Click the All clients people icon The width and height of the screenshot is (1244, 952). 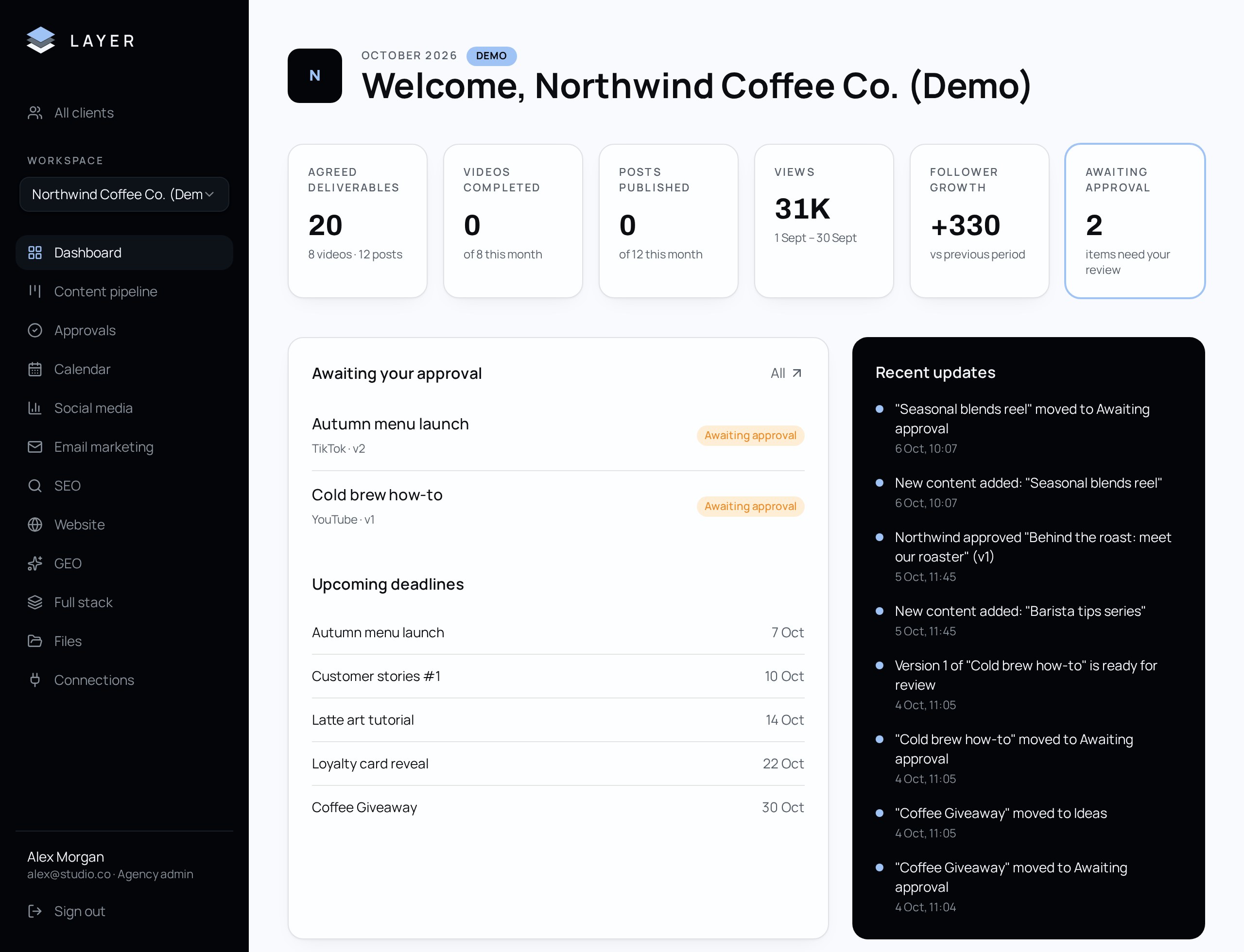click(x=35, y=113)
